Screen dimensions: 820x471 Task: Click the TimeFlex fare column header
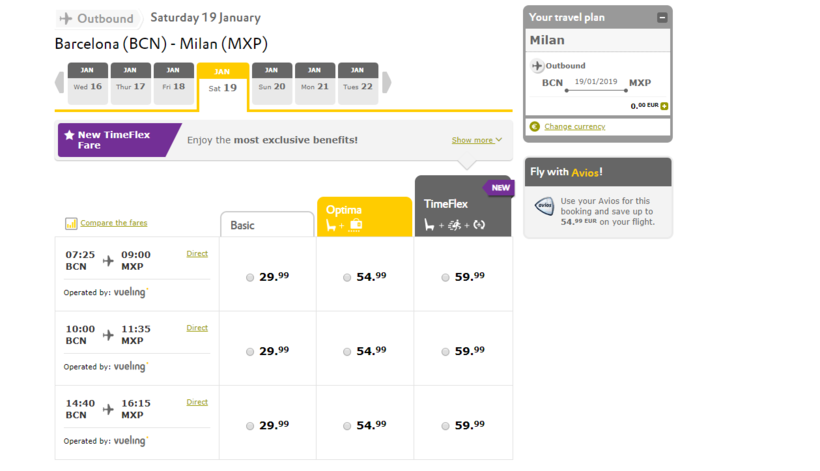tap(463, 206)
